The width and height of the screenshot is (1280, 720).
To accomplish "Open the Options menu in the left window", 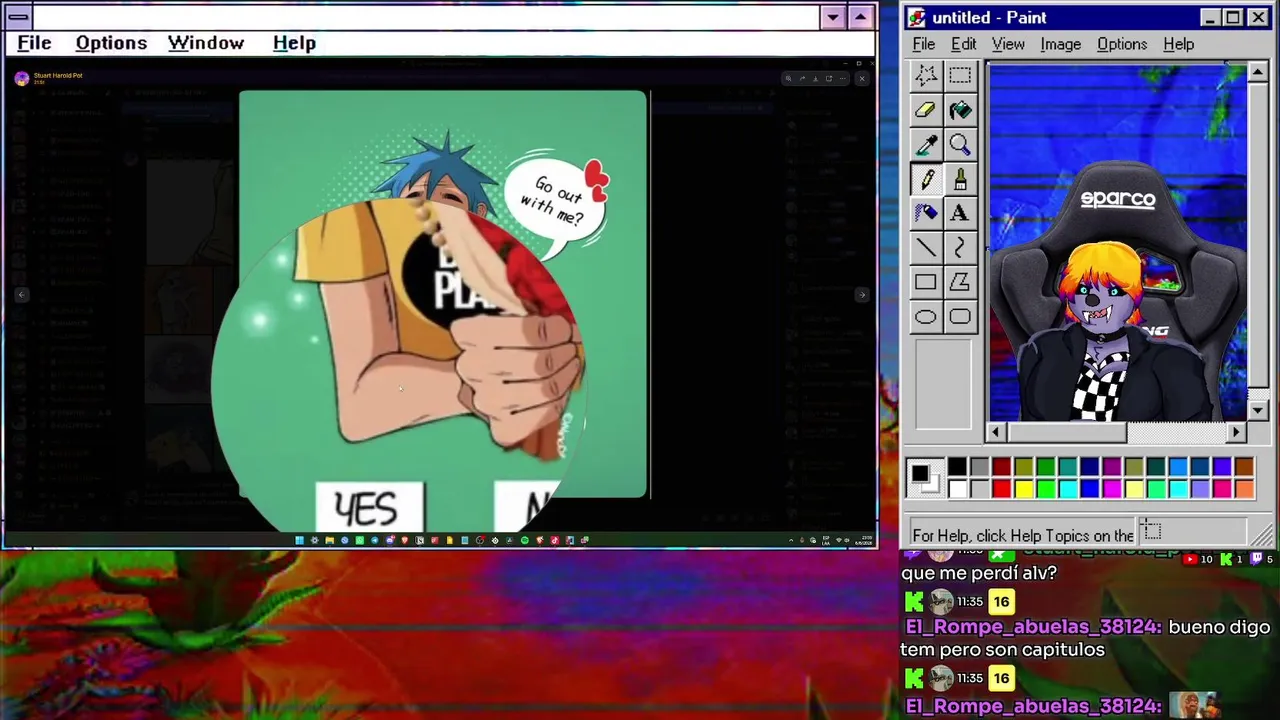I will [x=111, y=43].
